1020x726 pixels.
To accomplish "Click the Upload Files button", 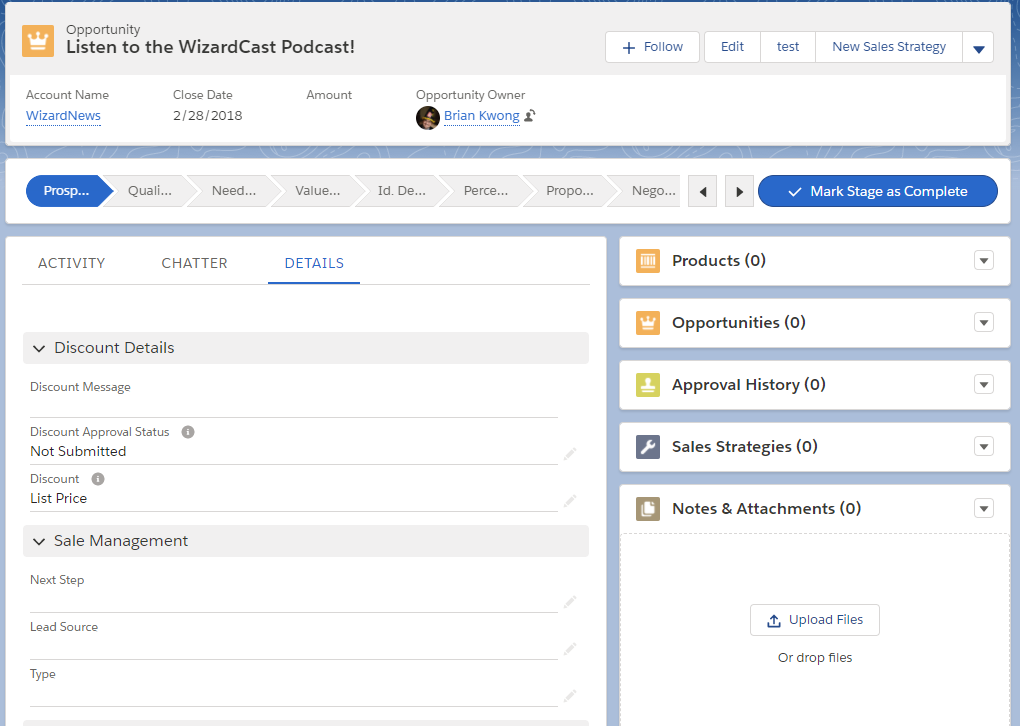I will (814, 620).
